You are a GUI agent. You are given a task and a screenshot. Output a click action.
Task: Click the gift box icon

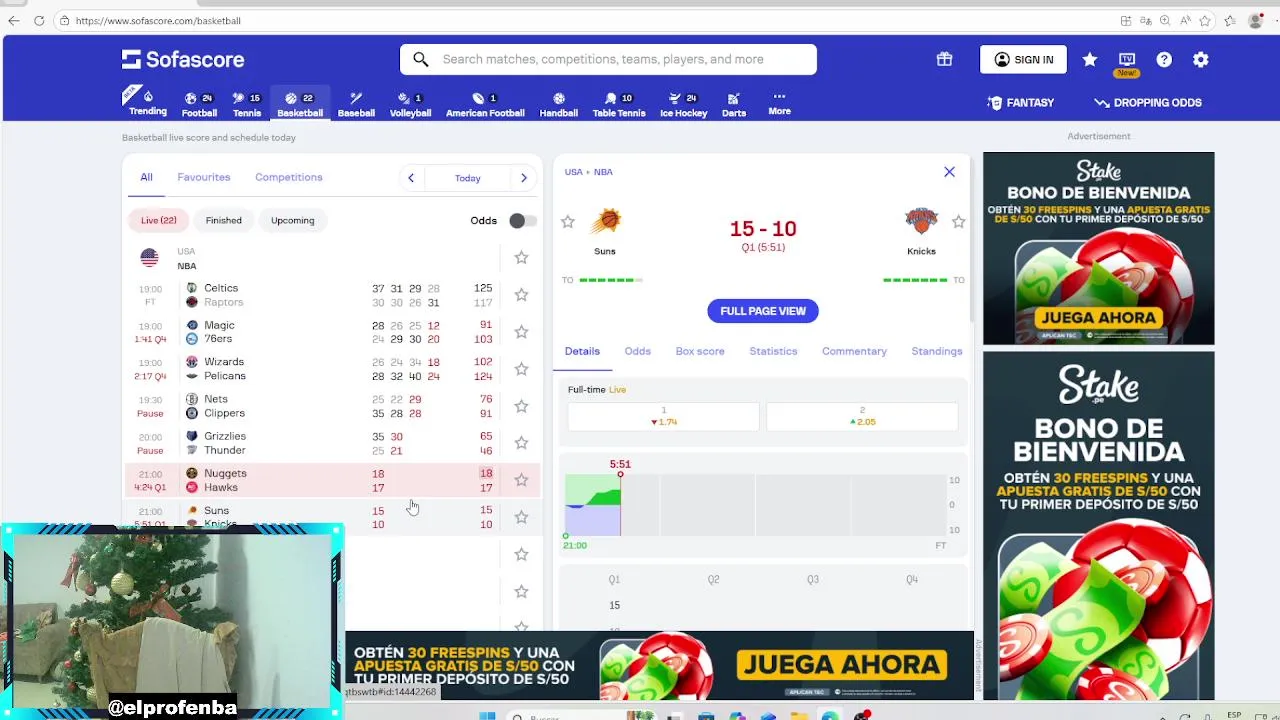point(944,59)
